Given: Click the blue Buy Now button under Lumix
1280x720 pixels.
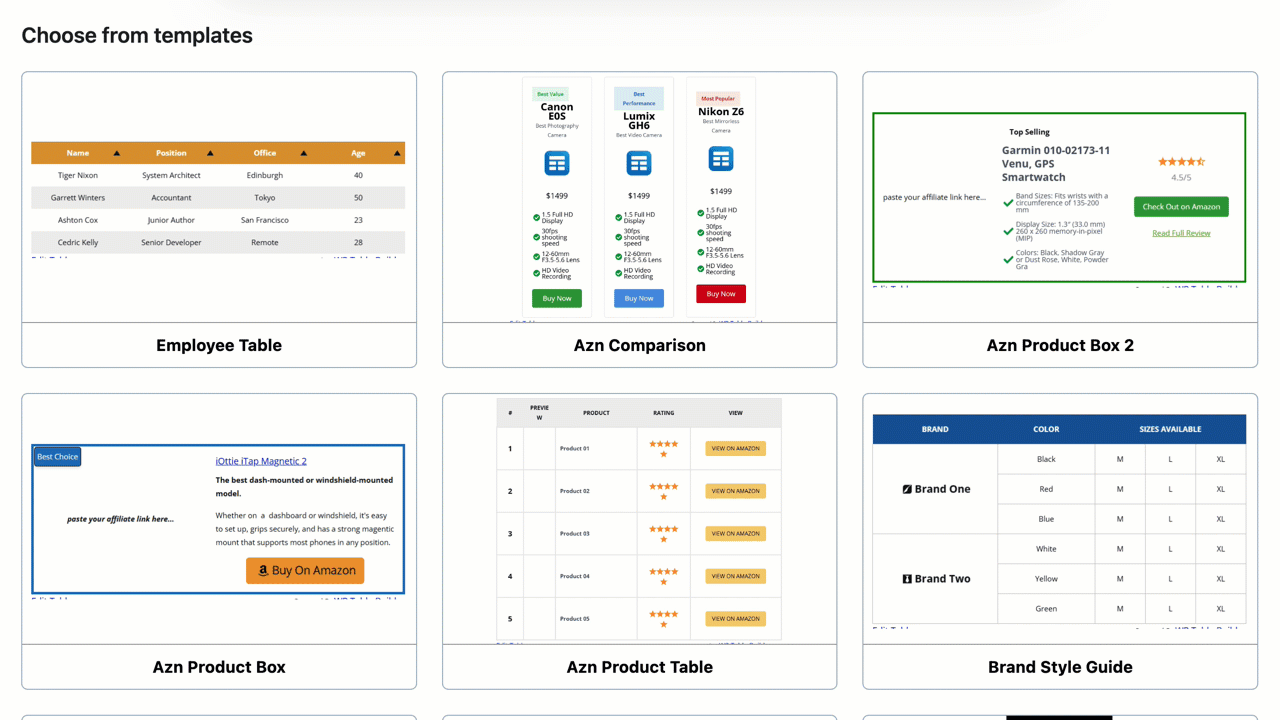Looking at the screenshot, I should pos(639,298).
